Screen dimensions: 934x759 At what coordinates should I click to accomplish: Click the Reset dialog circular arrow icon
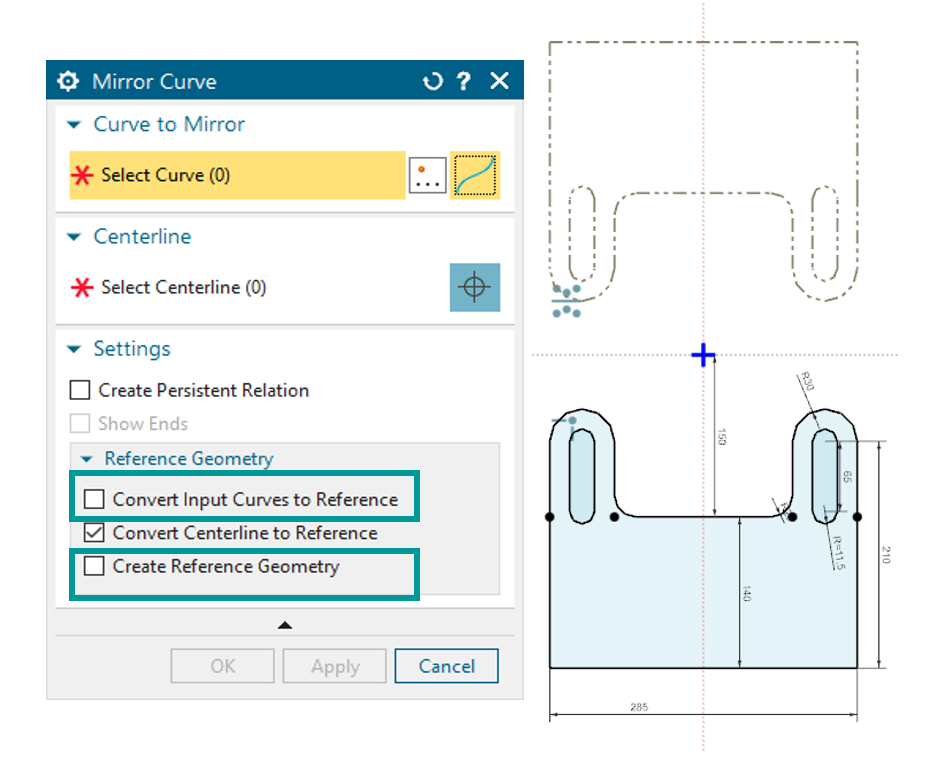pyautogui.click(x=432, y=81)
